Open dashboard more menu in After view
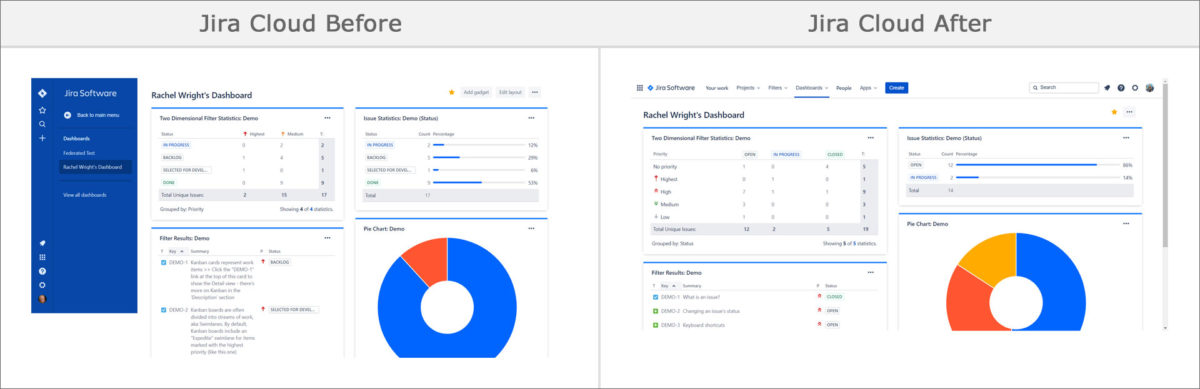This screenshot has height=389, width=1200. 1130,112
